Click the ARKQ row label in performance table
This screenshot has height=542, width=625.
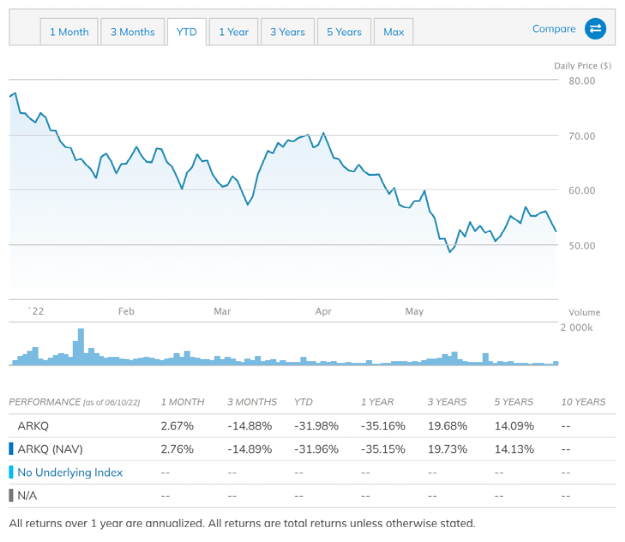pyautogui.click(x=31, y=426)
